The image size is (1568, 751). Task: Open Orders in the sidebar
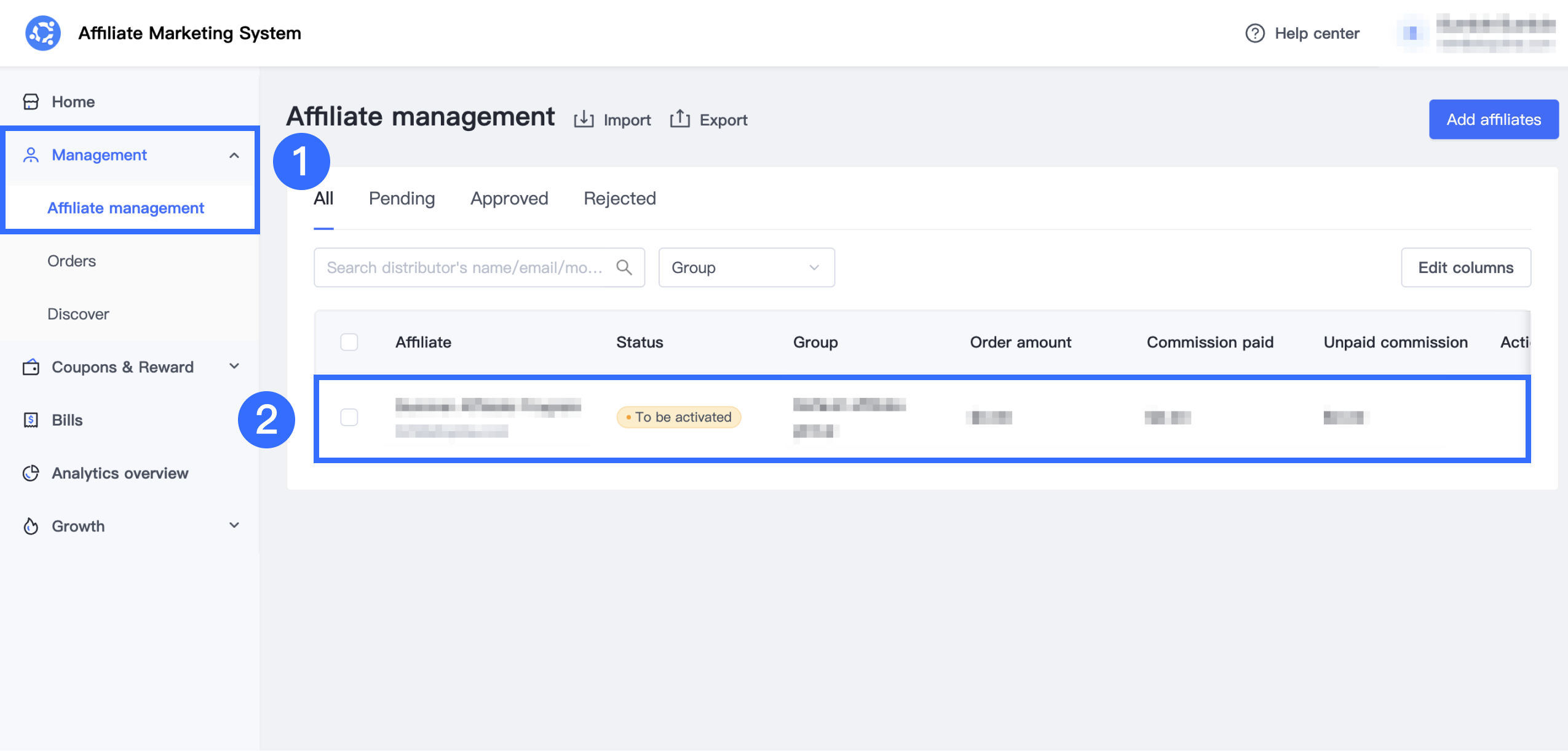point(71,261)
